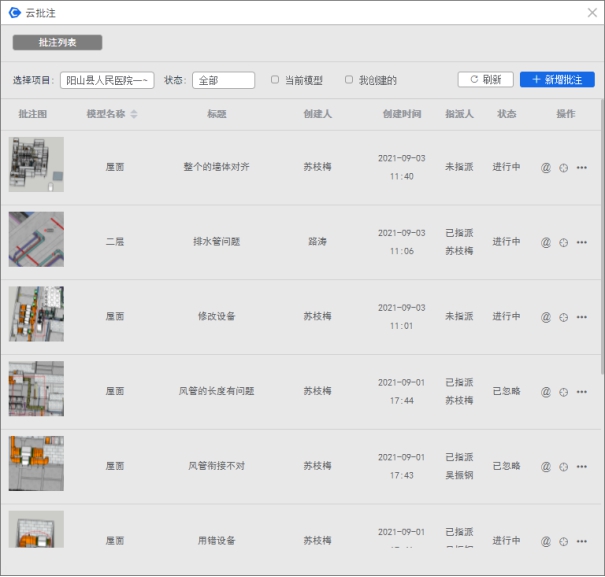Open thumbnail of 排水管问题 annotation
Screen dimensions: 605x577
pyautogui.click(x=36, y=239)
